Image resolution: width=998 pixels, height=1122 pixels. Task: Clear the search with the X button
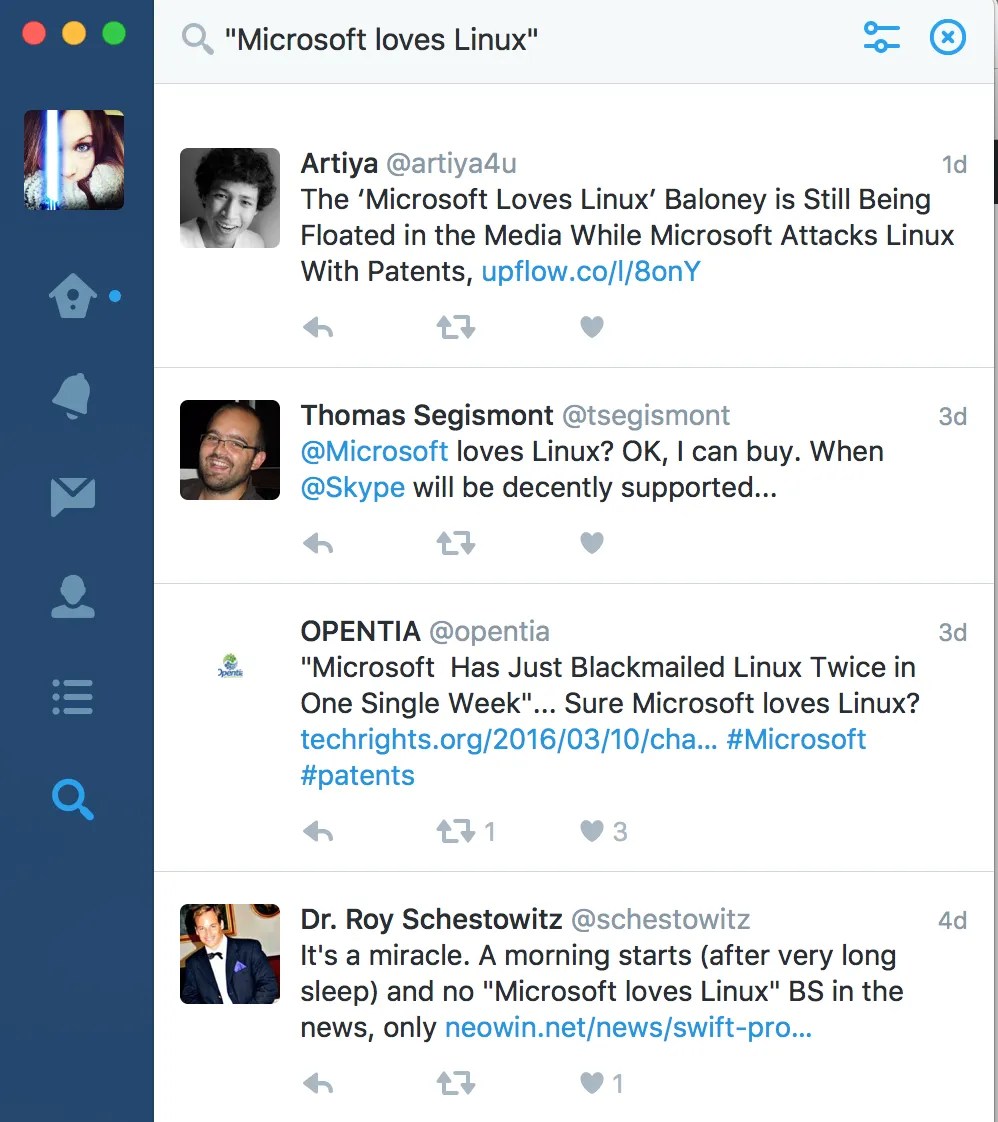(x=948, y=37)
